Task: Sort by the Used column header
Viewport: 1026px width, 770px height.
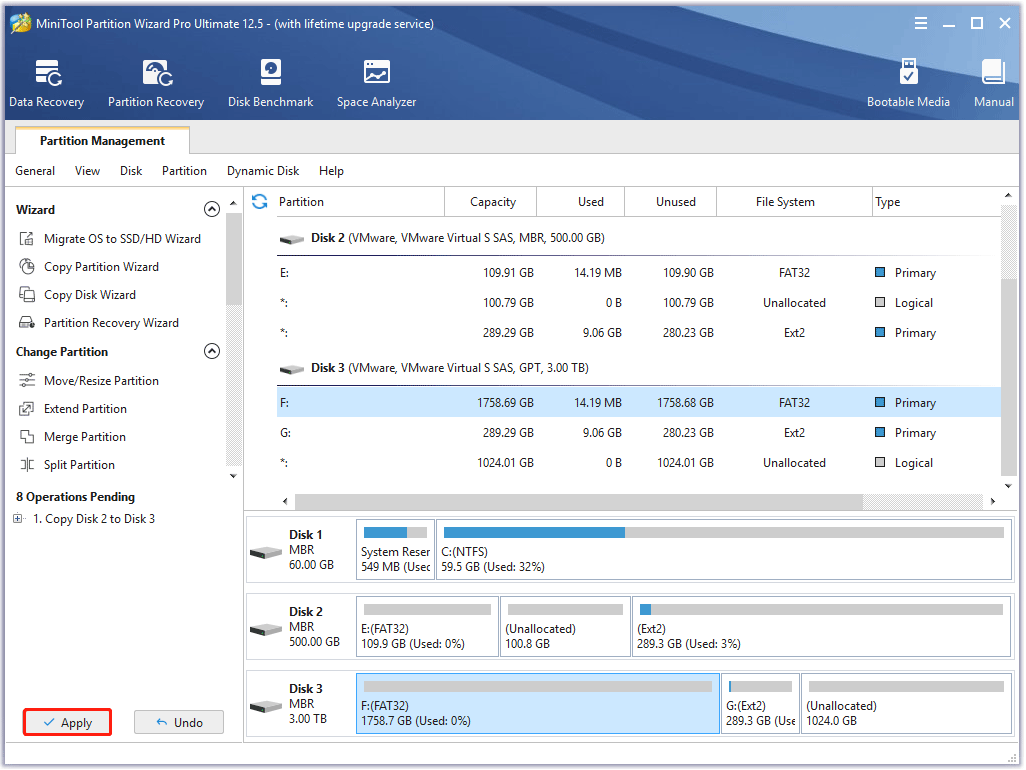Action: [x=581, y=201]
